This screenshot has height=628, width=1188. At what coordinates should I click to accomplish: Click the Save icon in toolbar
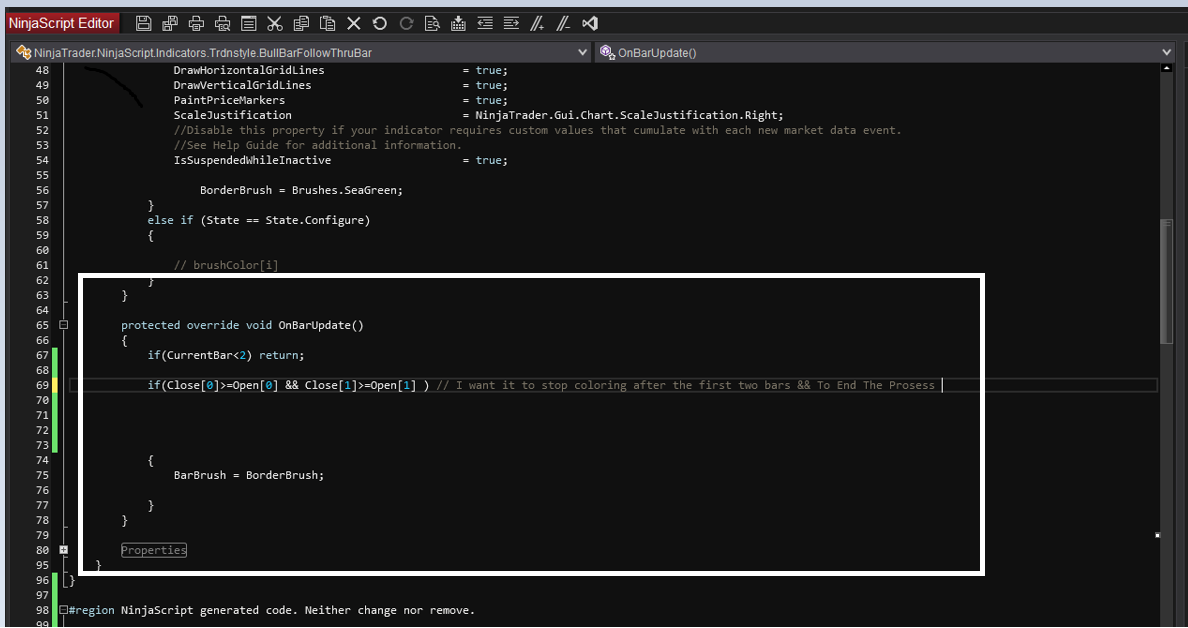pyautogui.click(x=144, y=23)
